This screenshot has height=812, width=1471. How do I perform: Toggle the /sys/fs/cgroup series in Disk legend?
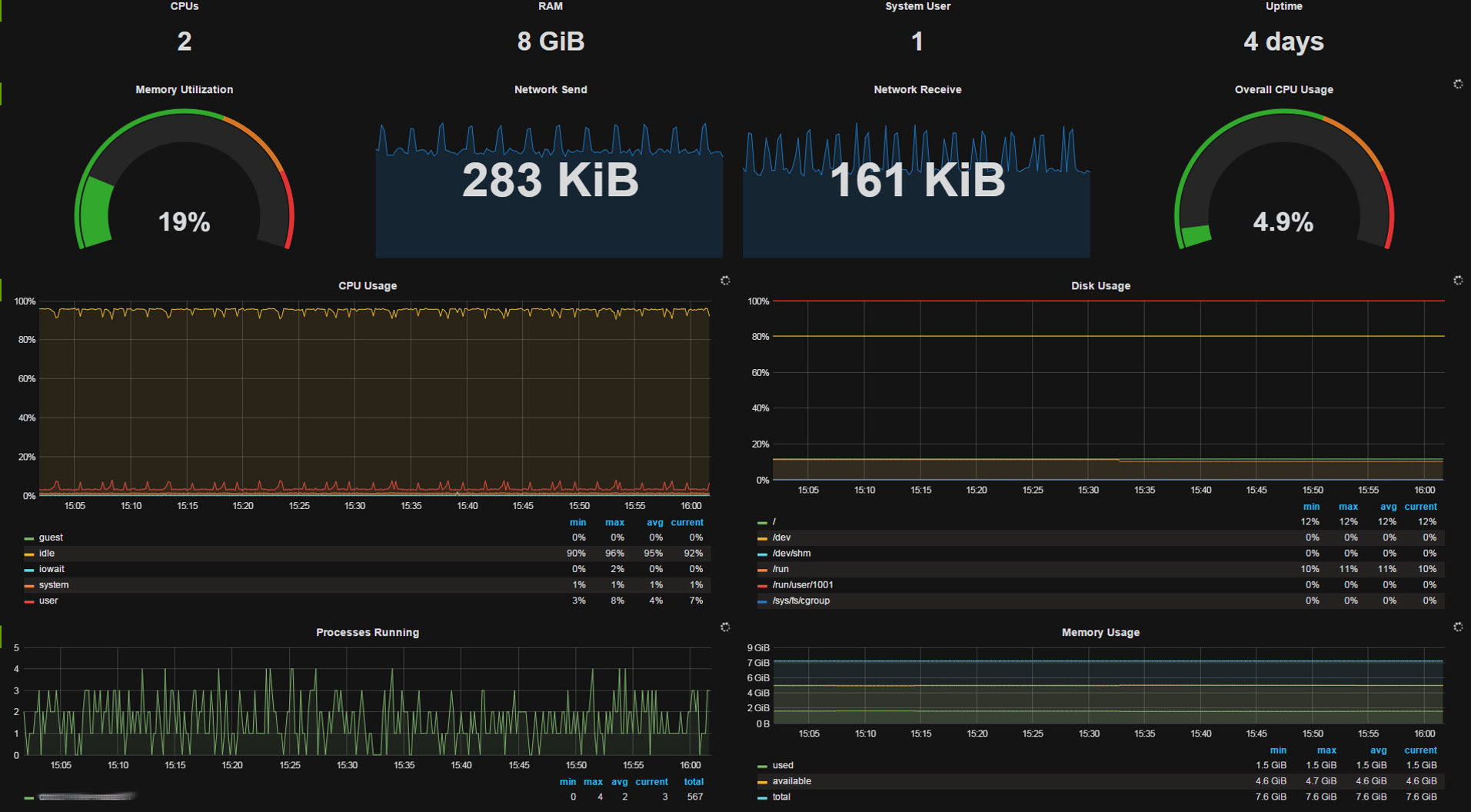[x=800, y=601]
